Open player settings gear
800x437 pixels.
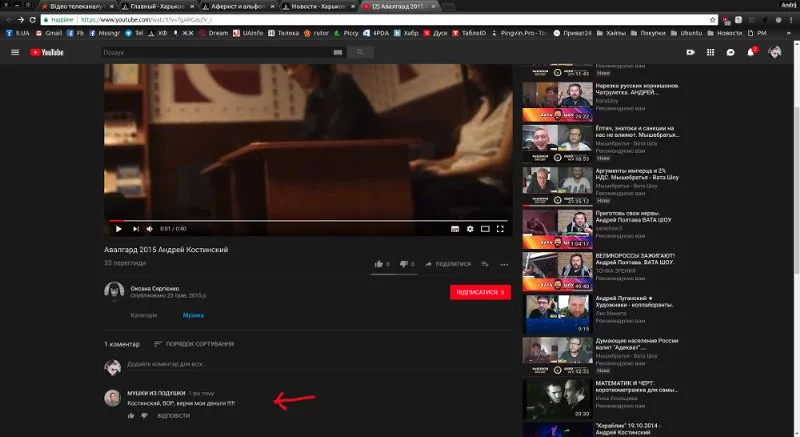coord(470,229)
